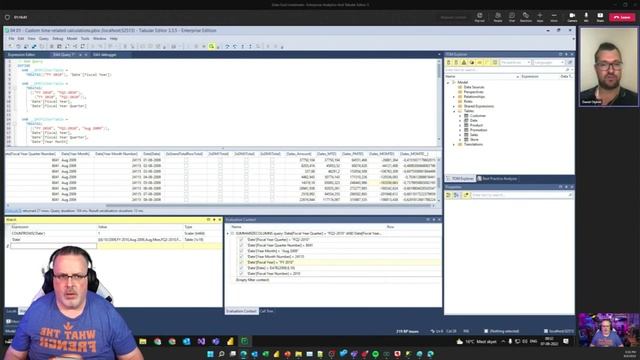Expand the Customer table node
This screenshot has width=640, height=360.
(x=460, y=116)
